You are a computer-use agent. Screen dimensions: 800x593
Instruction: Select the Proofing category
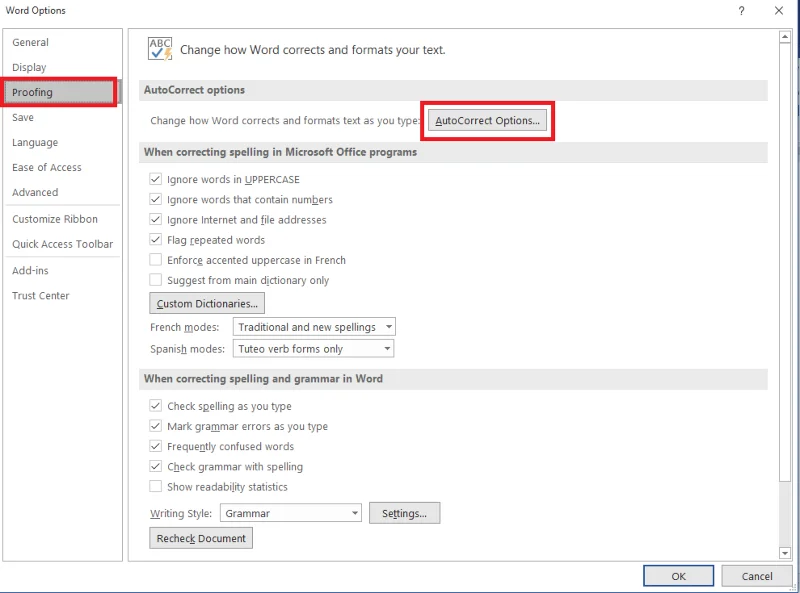(59, 92)
